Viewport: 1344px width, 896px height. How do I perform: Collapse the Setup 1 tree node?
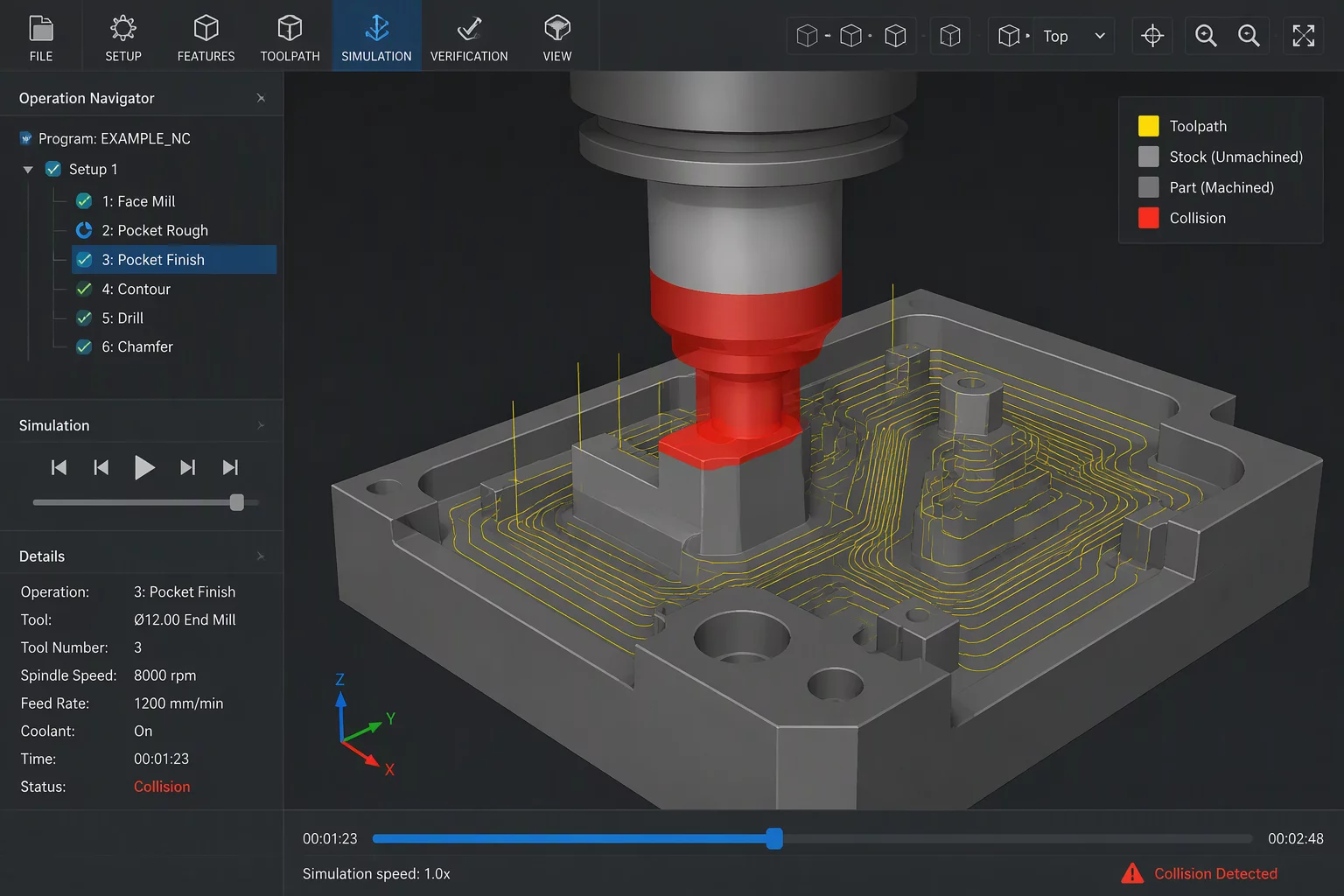coord(28,170)
